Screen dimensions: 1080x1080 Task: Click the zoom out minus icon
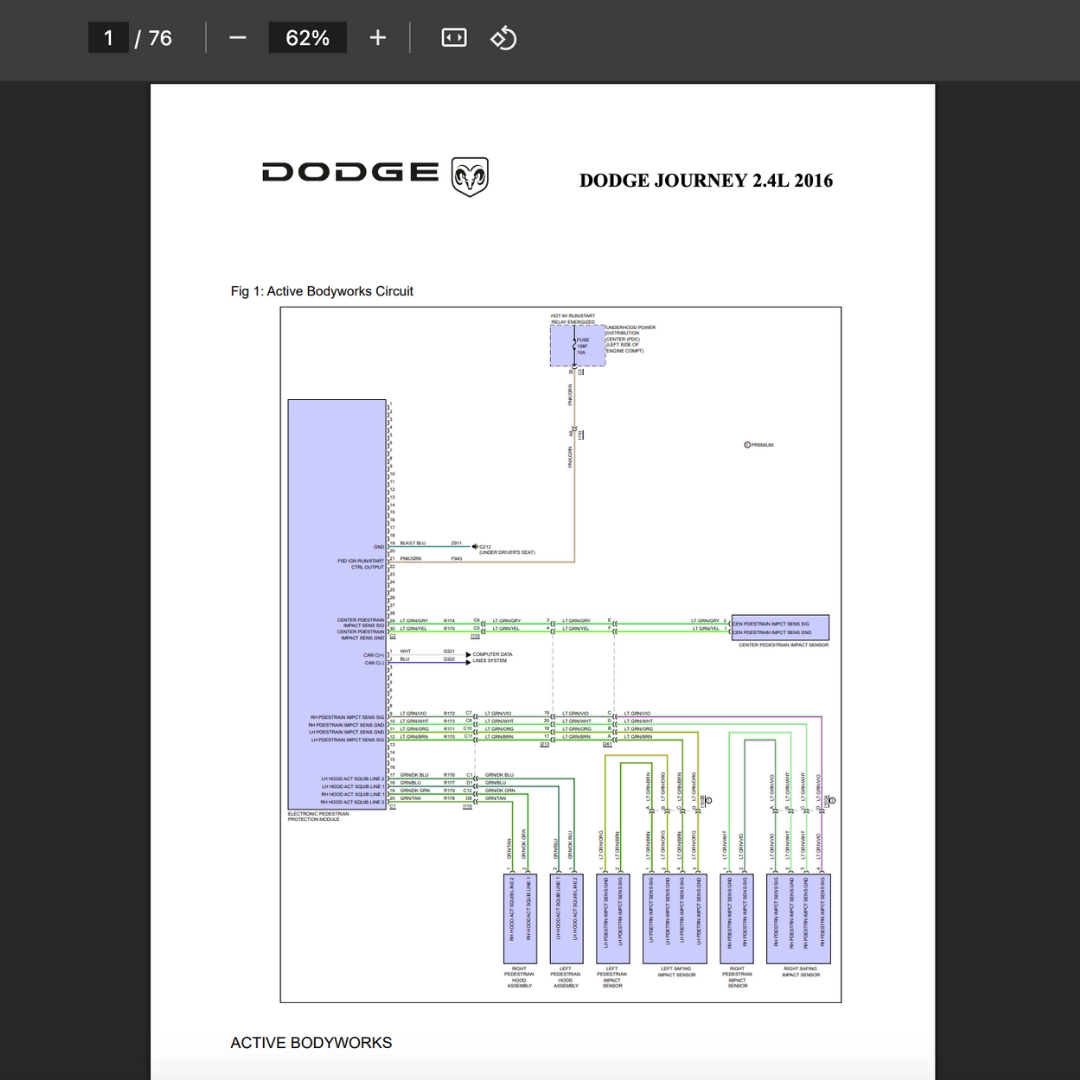[x=238, y=38]
